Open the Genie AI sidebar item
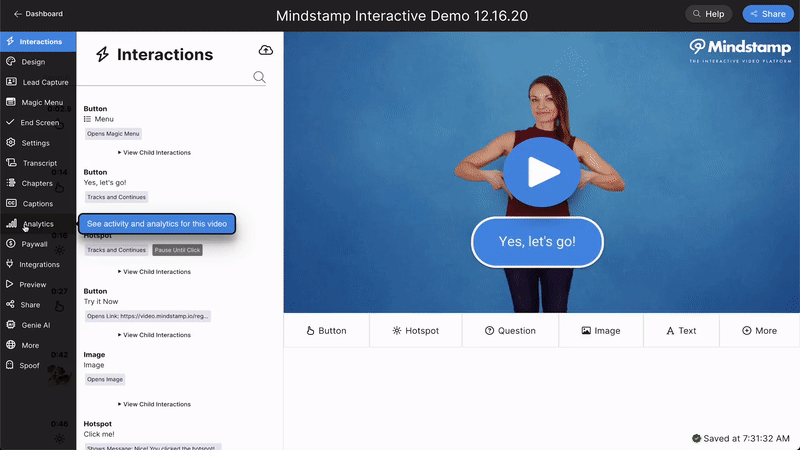 tap(35, 325)
